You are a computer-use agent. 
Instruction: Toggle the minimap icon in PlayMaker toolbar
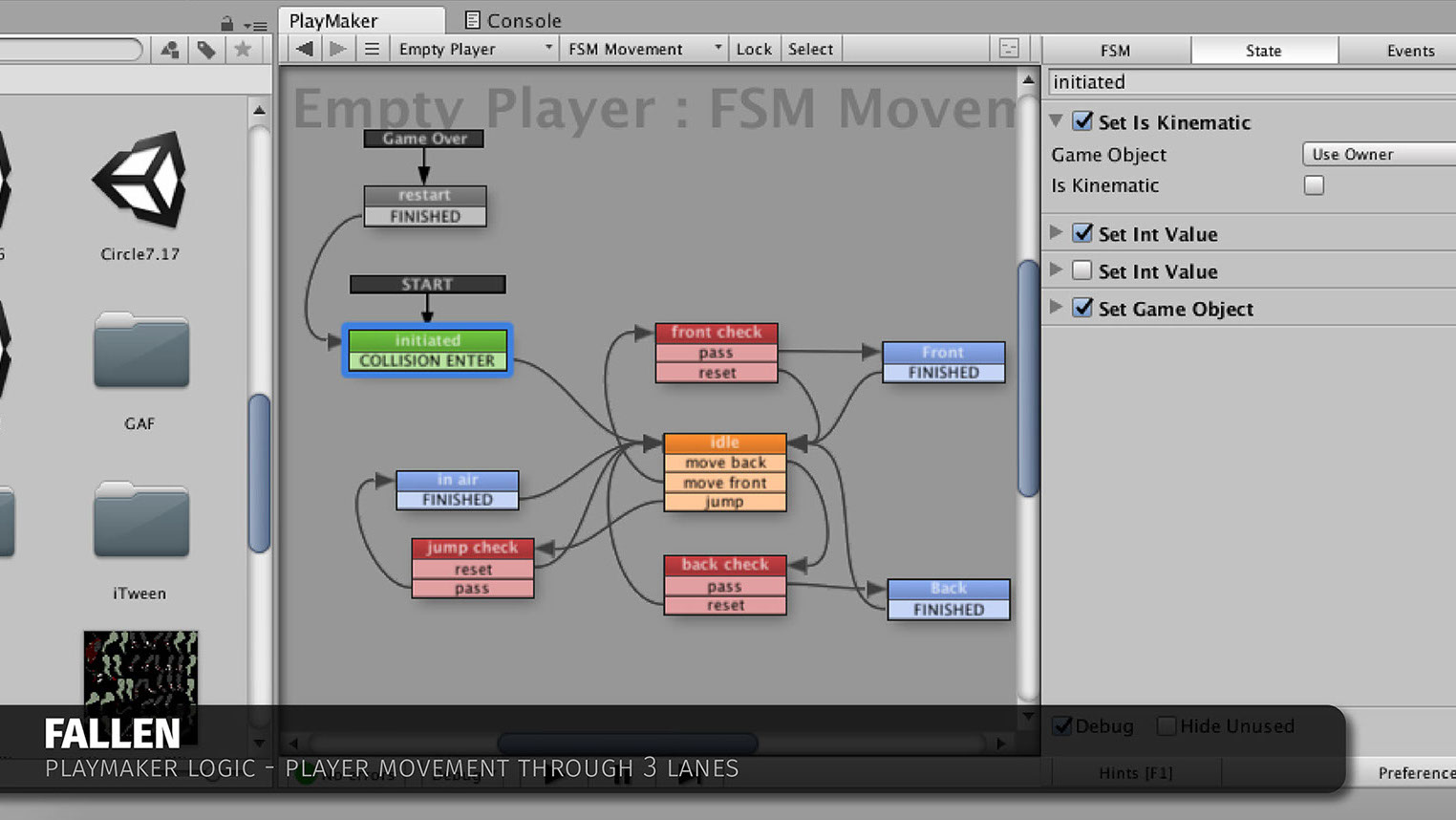1009,49
